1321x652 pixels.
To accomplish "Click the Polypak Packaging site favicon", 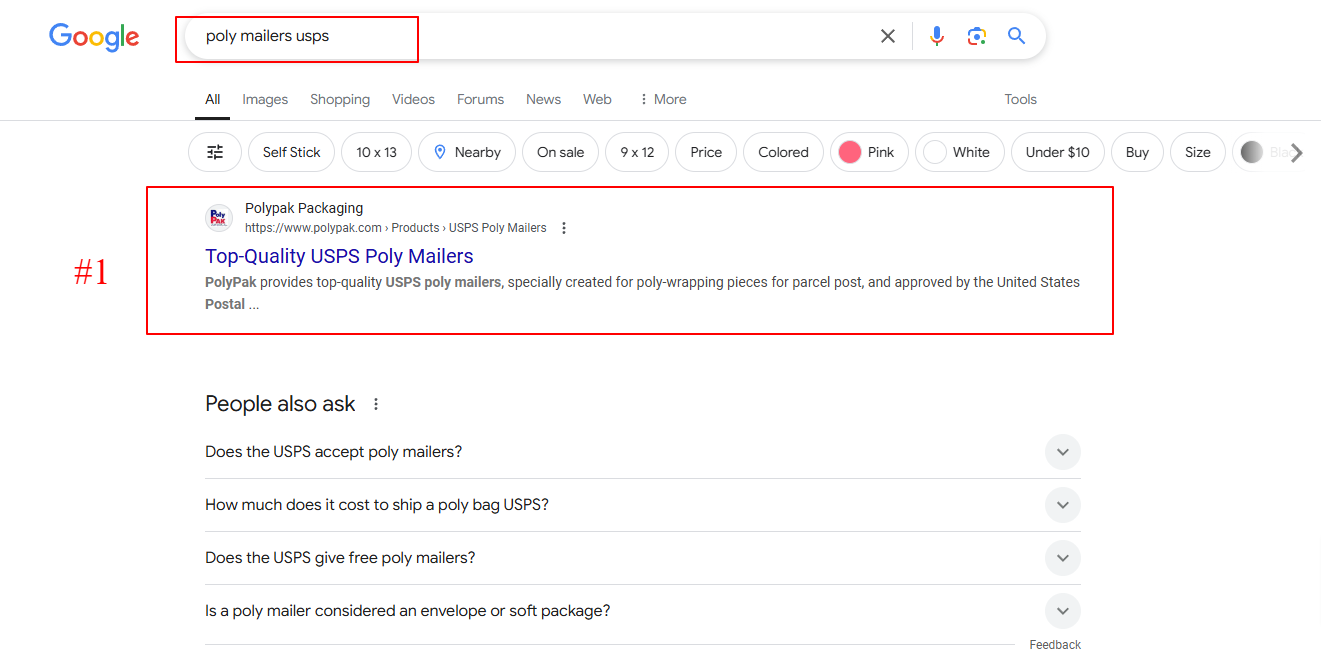I will [x=219, y=218].
